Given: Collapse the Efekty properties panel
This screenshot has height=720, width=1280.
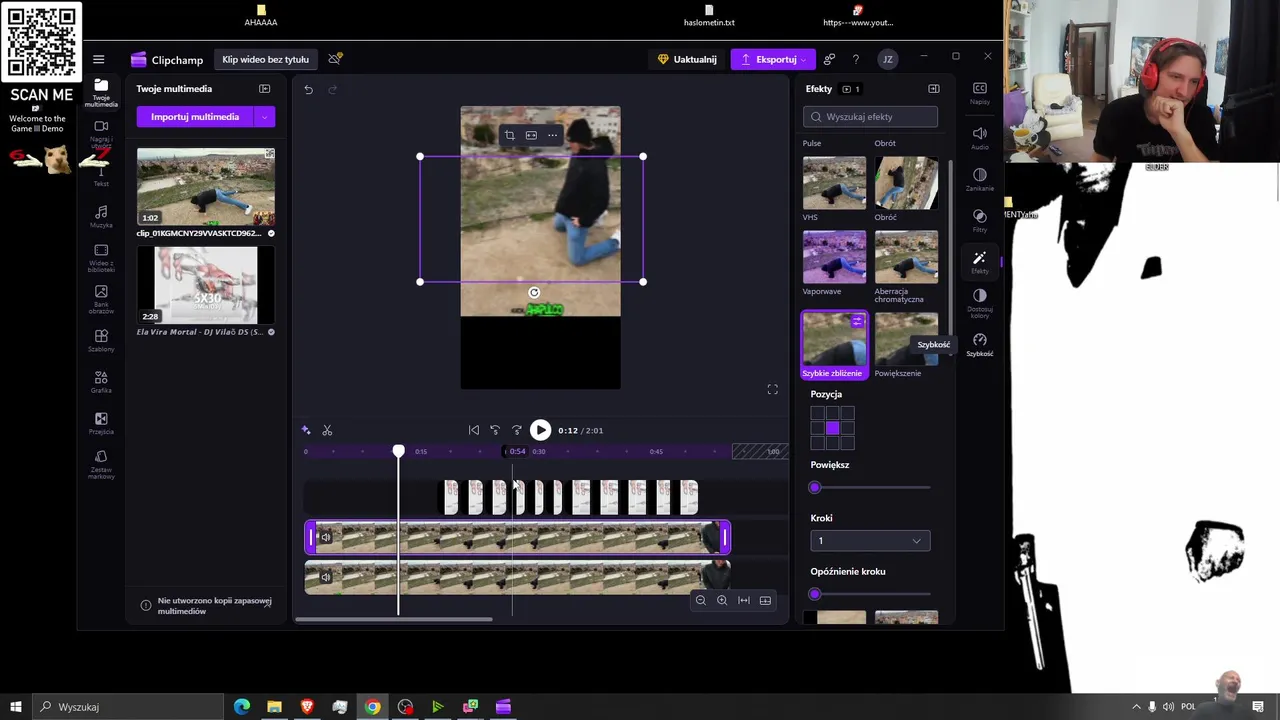Looking at the screenshot, I should pyautogui.click(x=933, y=89).
